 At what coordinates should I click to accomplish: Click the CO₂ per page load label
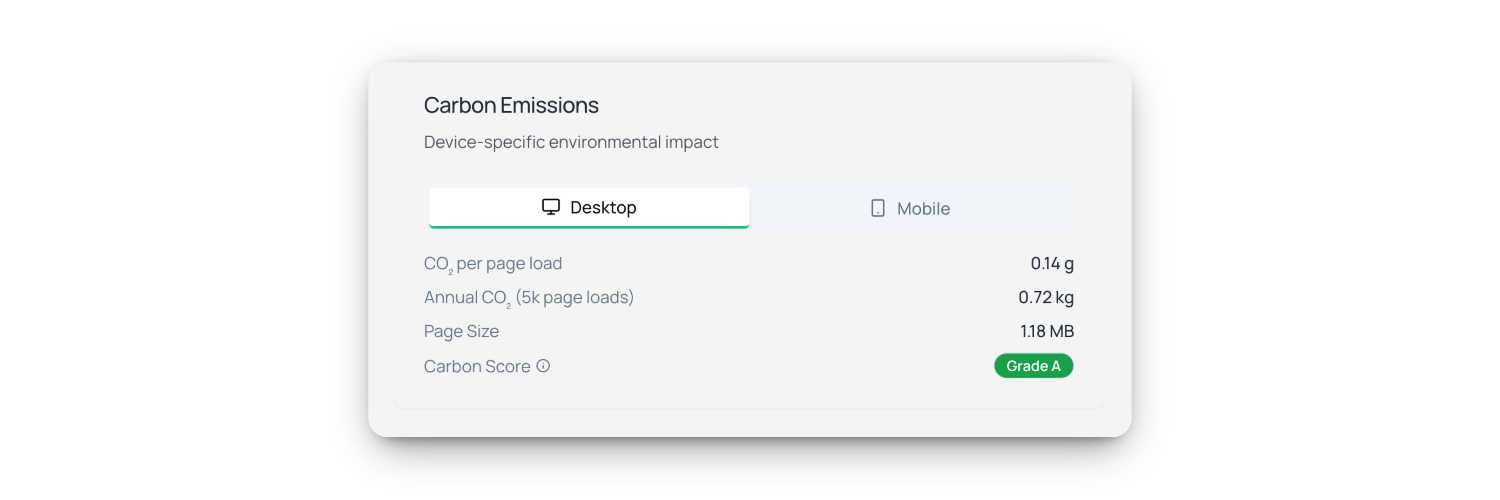493,264
